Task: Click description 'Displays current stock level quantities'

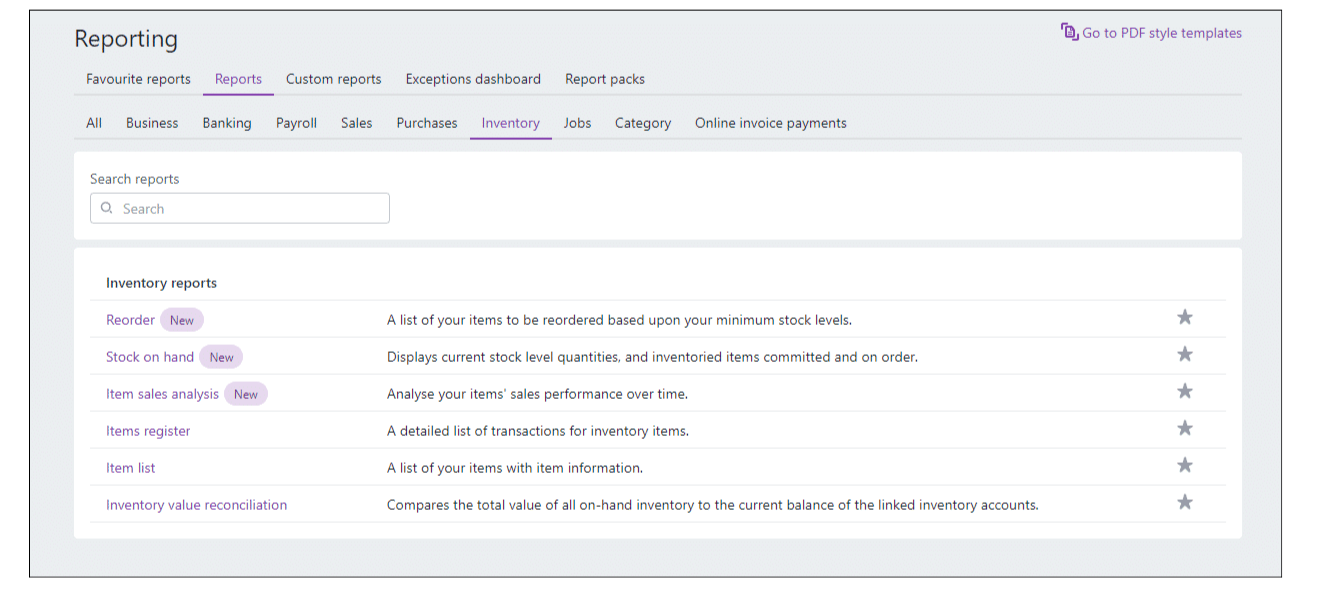Action: click(x=652, y=357)
